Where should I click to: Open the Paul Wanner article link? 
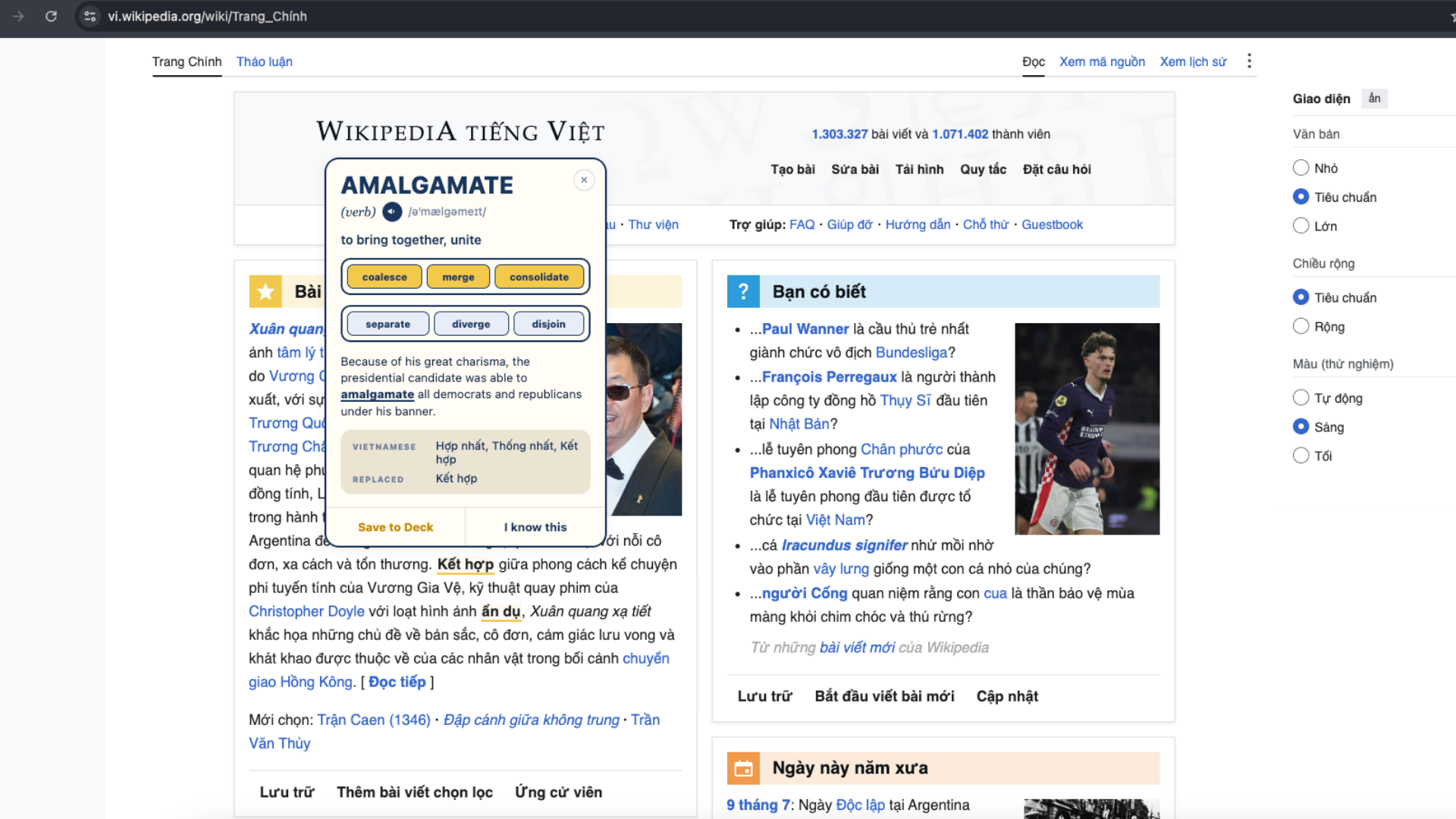805,329
